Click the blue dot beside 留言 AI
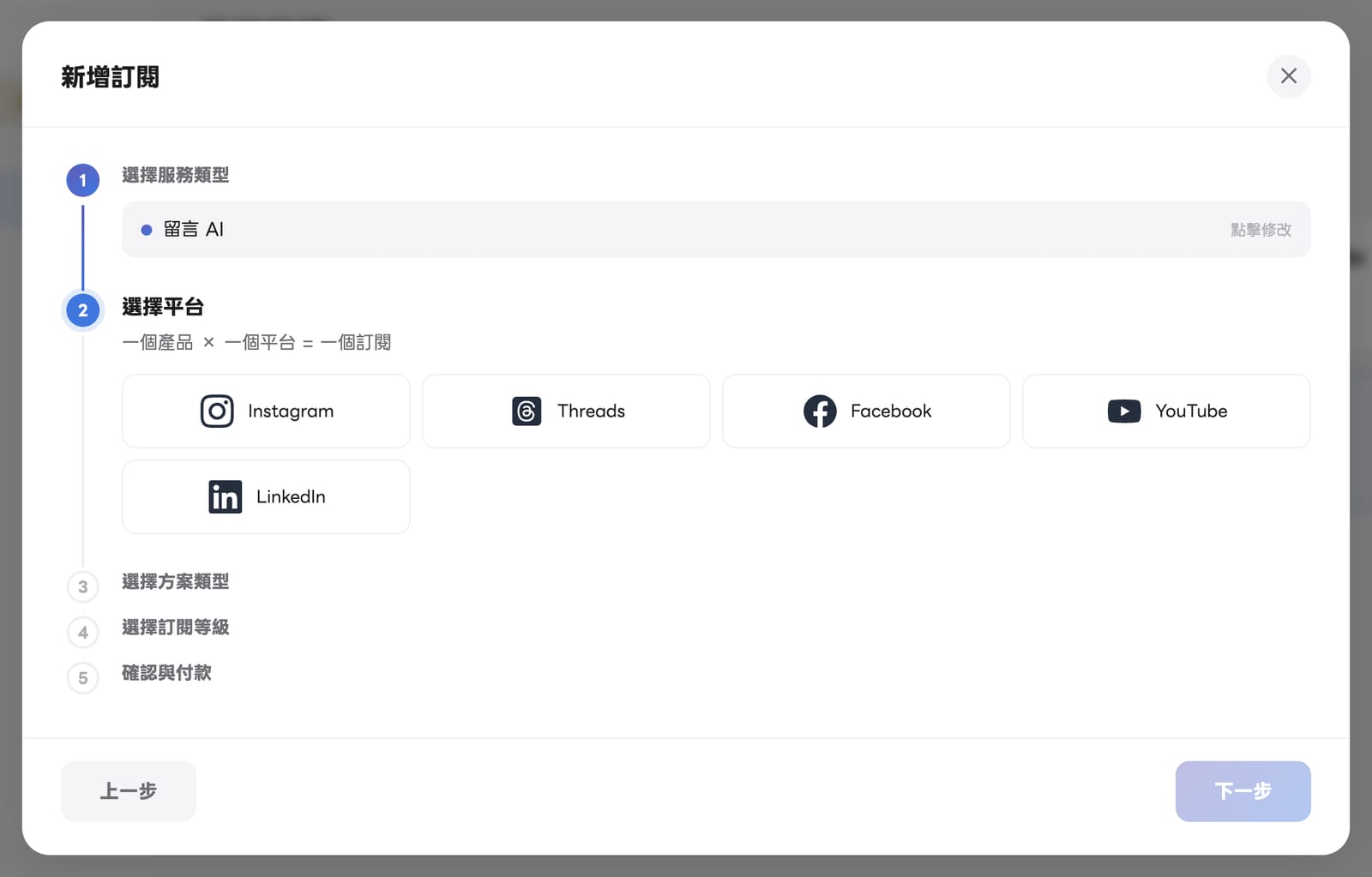1372x877 pixels. [x=147, y=230]
